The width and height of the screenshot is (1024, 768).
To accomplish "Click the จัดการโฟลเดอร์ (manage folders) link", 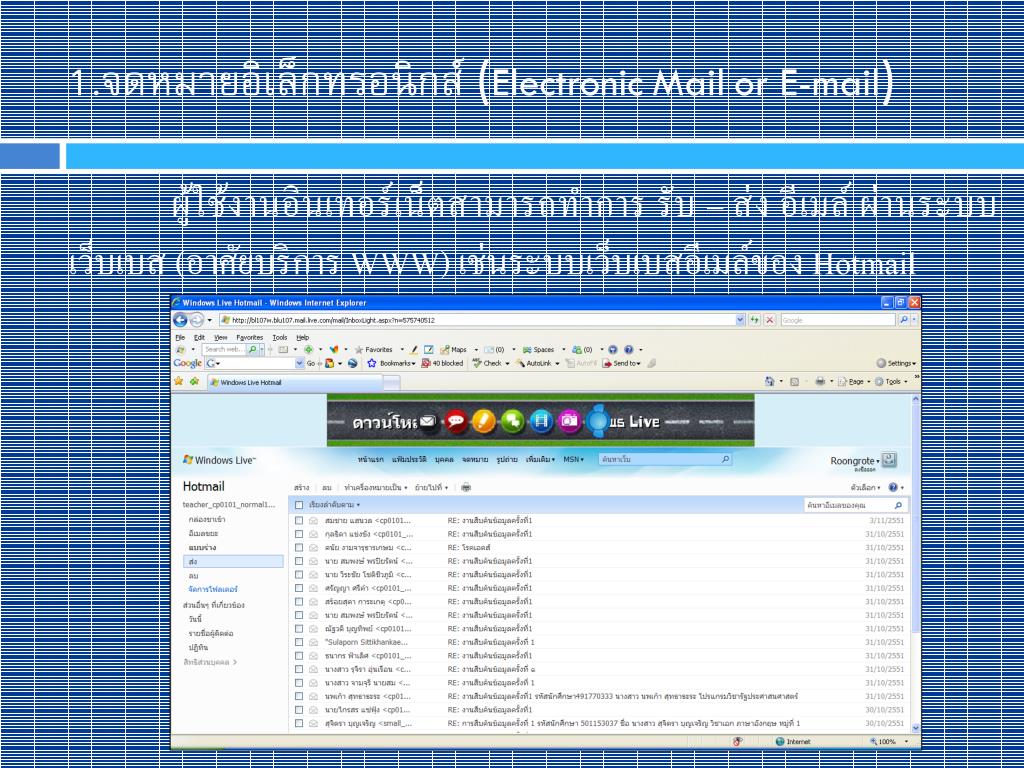I will [x=212, y=589].
